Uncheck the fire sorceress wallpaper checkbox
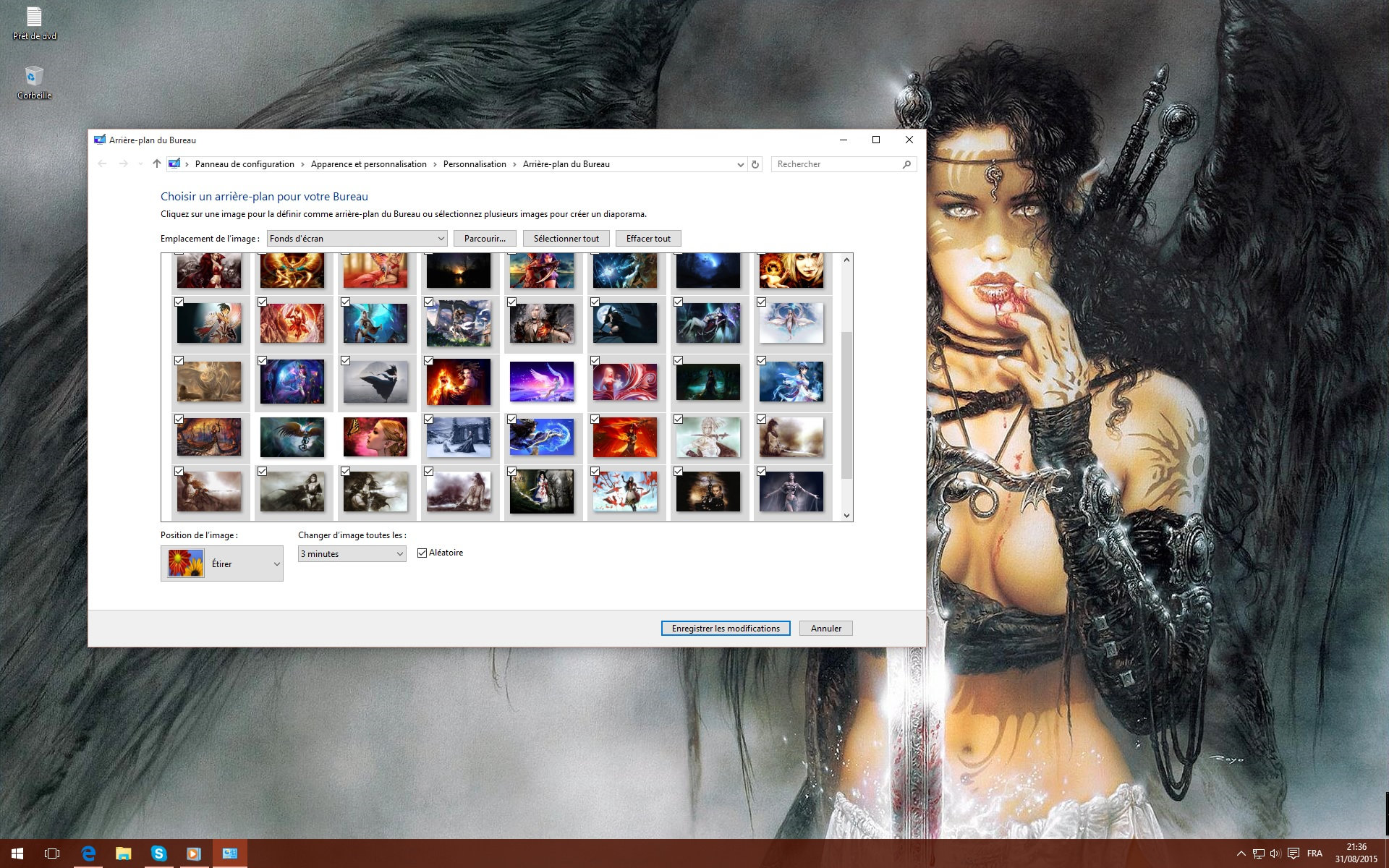The width and height of the screenshot is (1389, 868). point(428,360)
